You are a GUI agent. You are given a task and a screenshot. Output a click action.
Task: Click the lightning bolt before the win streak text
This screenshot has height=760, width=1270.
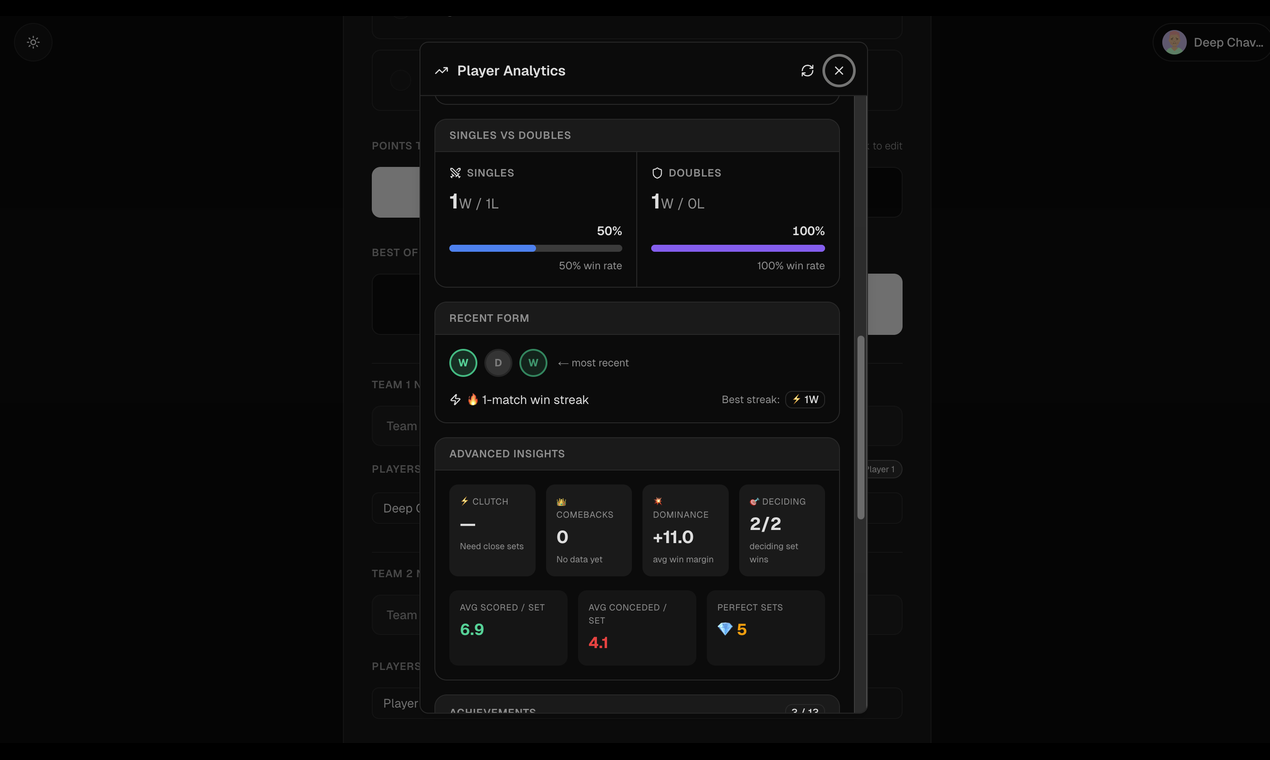click(x=455, y=399)
